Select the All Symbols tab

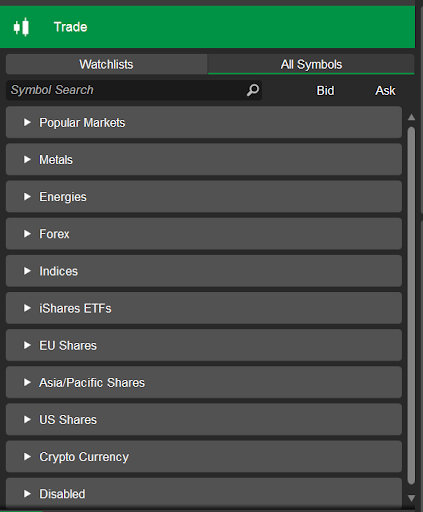pyautogui.click(x=311, y=64)
